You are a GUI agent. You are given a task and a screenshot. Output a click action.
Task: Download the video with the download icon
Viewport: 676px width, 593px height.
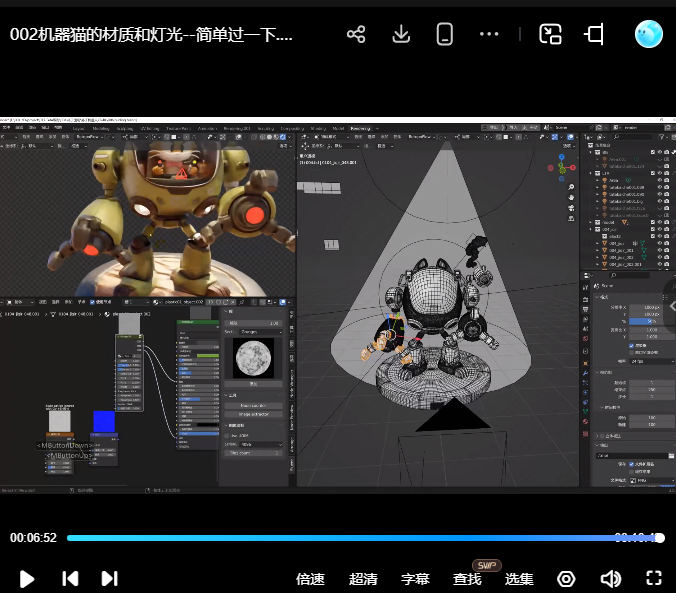401,34
